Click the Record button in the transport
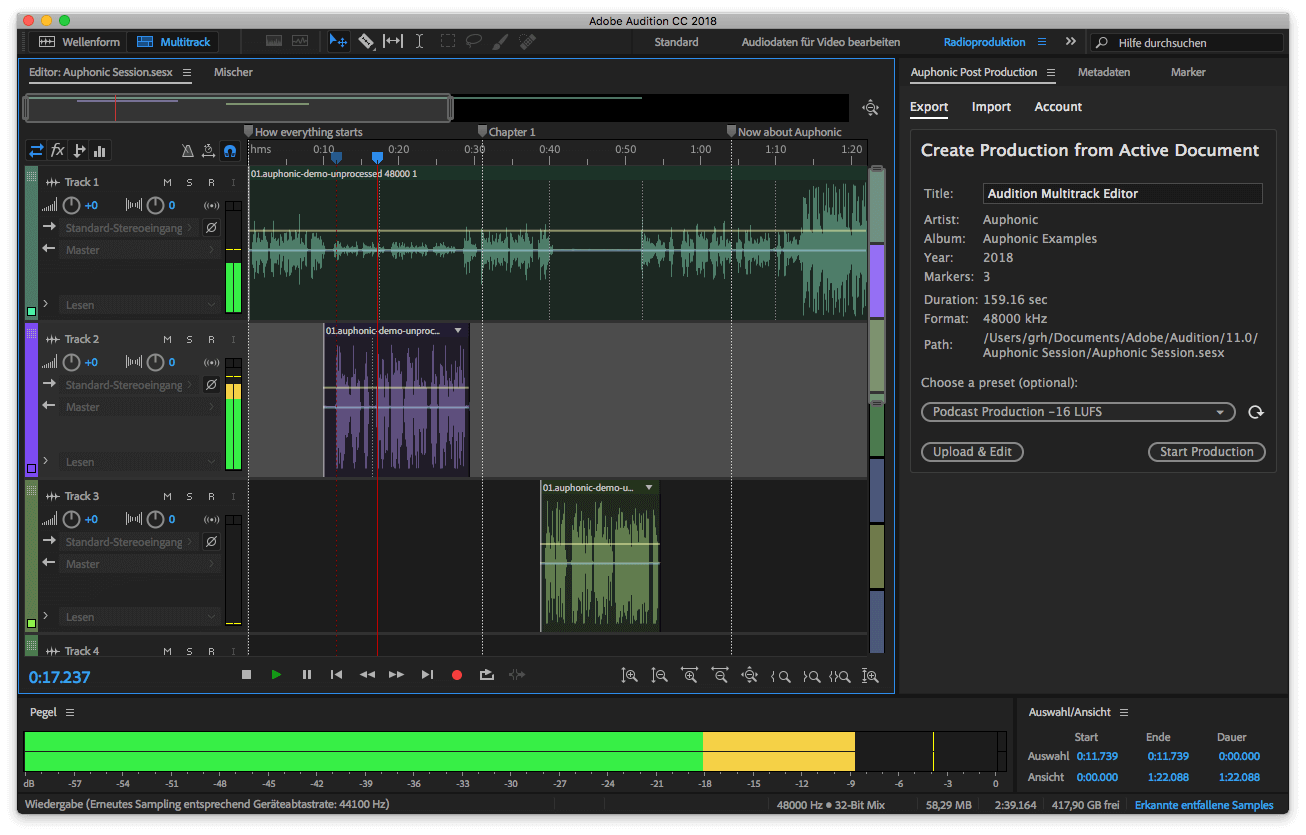This screenshot has width=1306, height=835. pyautogui.click(x=457, y=674)
